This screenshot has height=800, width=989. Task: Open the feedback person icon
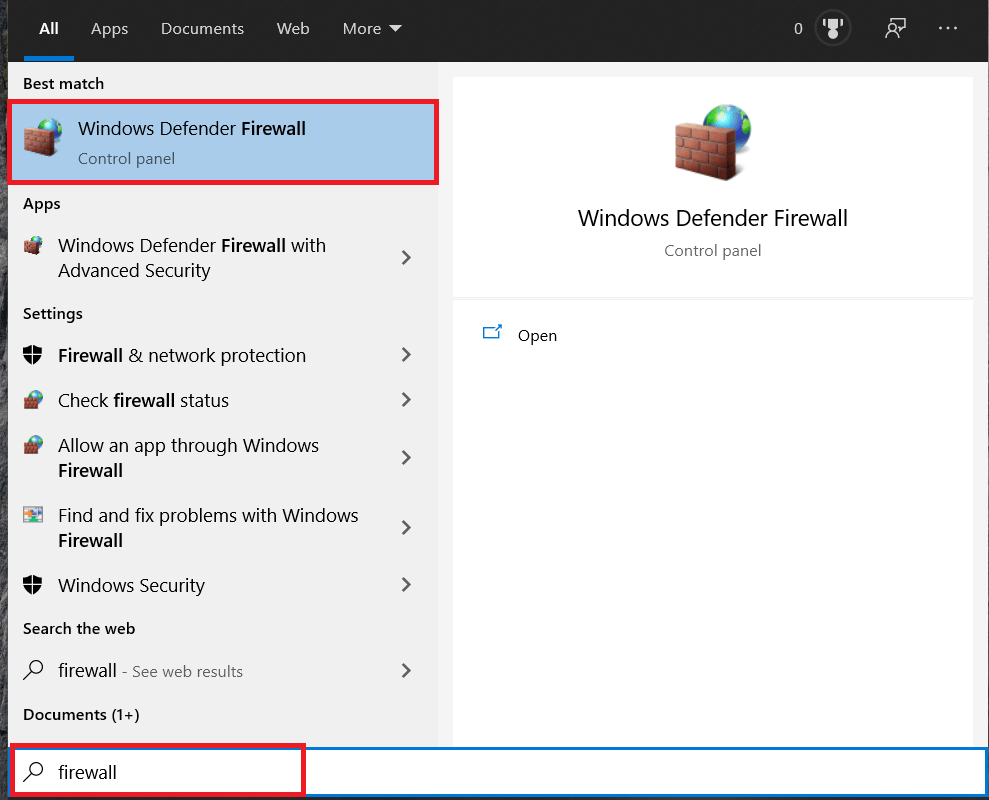point(895,29)
